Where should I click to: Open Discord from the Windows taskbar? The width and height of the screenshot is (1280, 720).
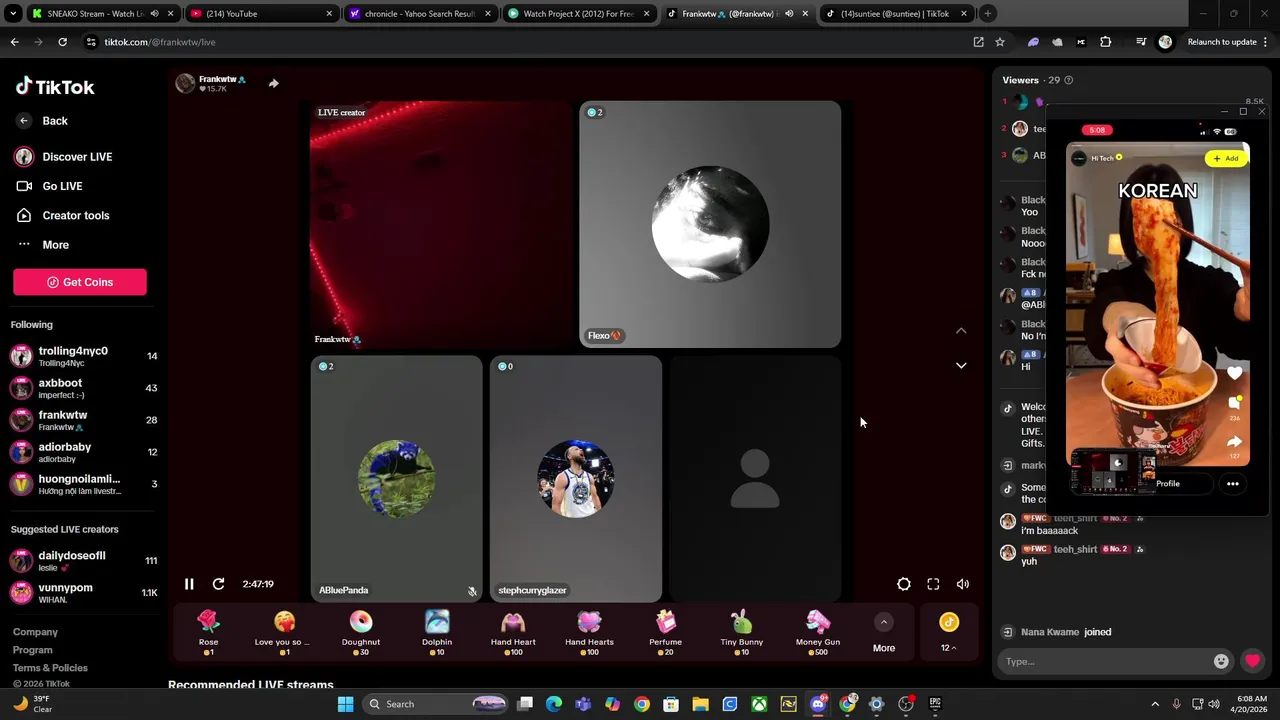(818, 704)
